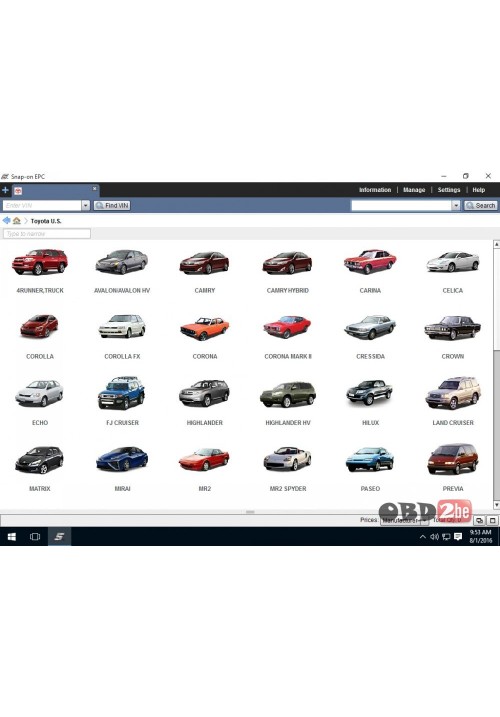Click the LAND CRUISER label text
The image size is (500, 717).
tap(453, 423)
